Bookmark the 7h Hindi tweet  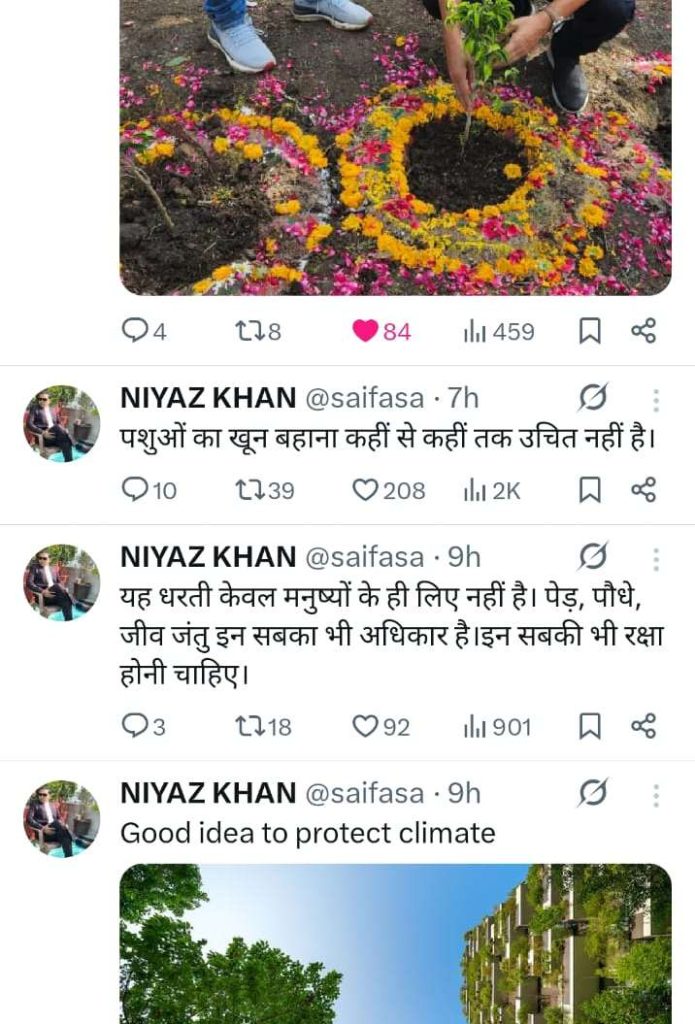click(590, 490)
